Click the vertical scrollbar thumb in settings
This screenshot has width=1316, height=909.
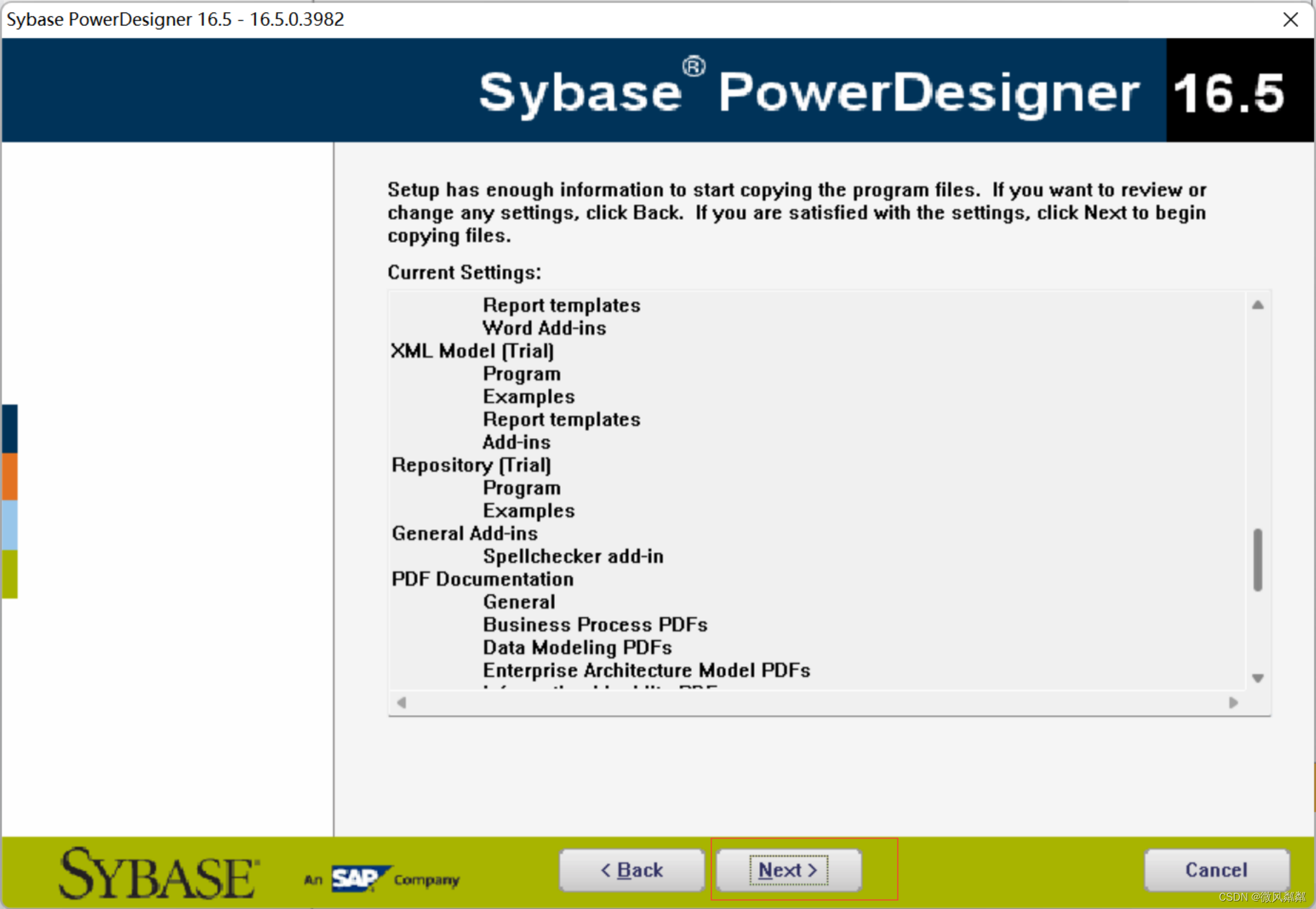(1258, 560)
